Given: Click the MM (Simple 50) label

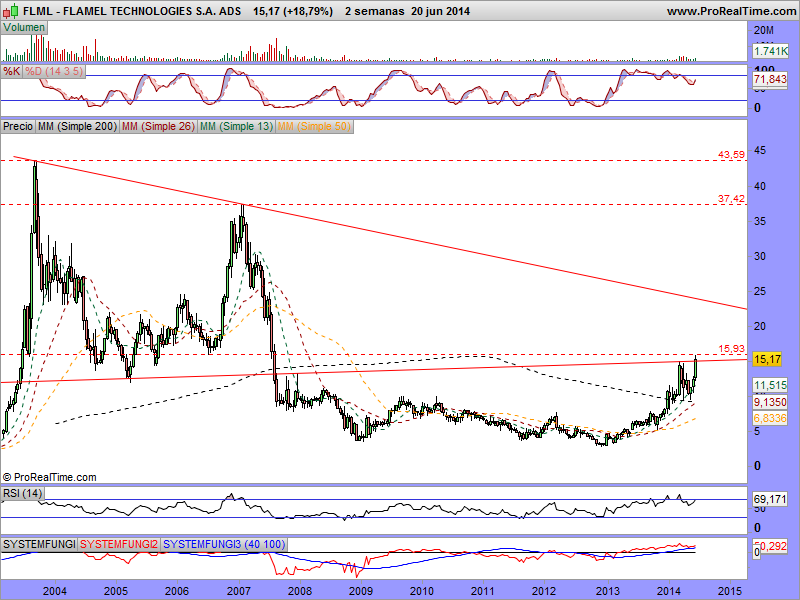Looking at the screenshot, I should (x=314, y=126).
